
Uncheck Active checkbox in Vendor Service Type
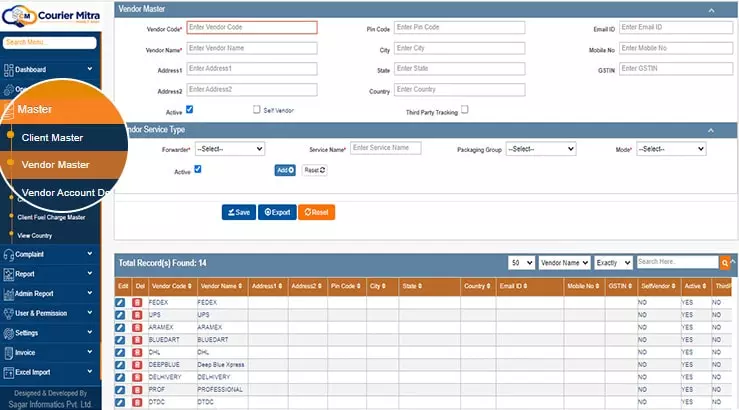[x=197, y=169]
